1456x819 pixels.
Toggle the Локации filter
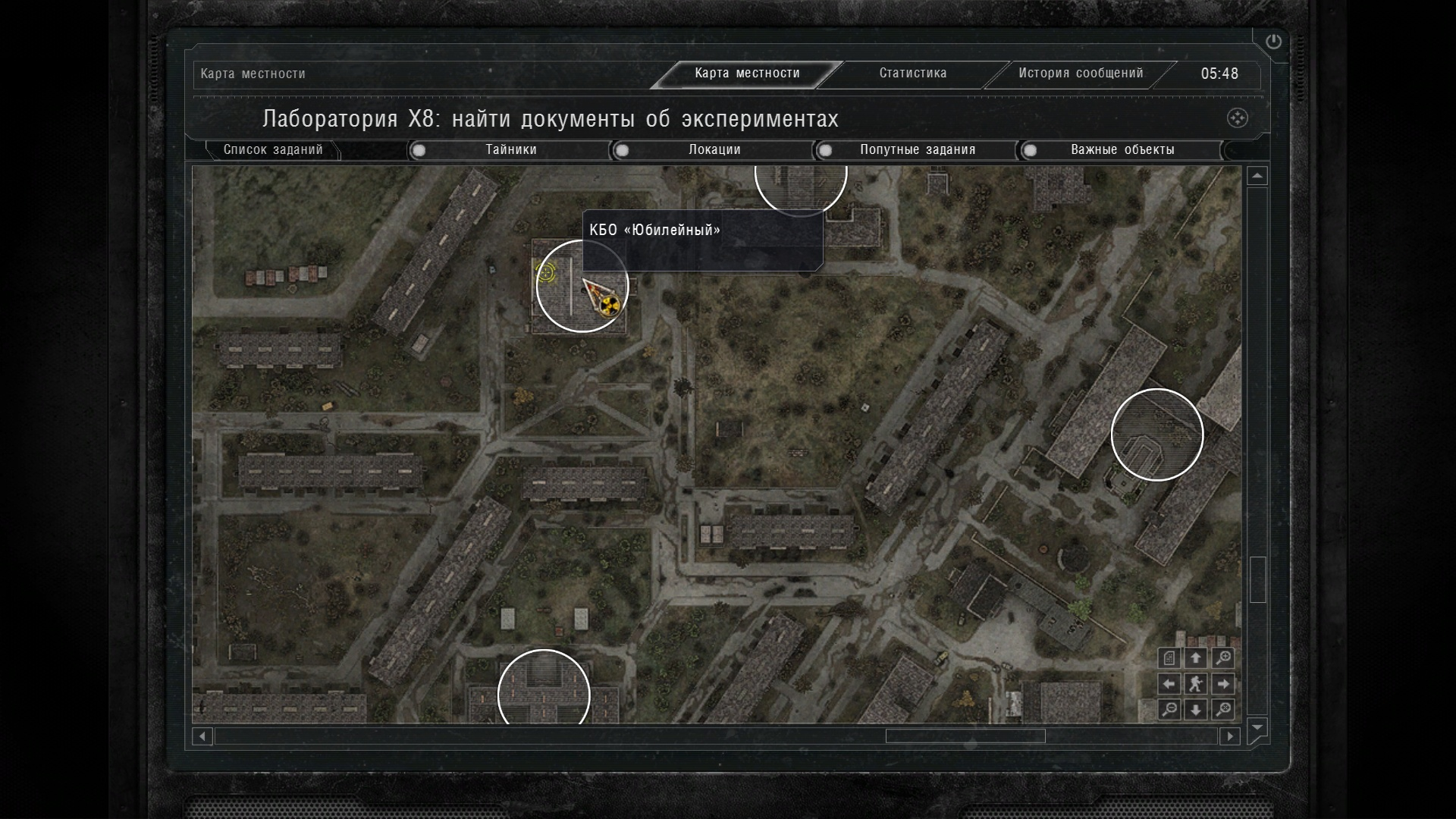coord(623,150)
